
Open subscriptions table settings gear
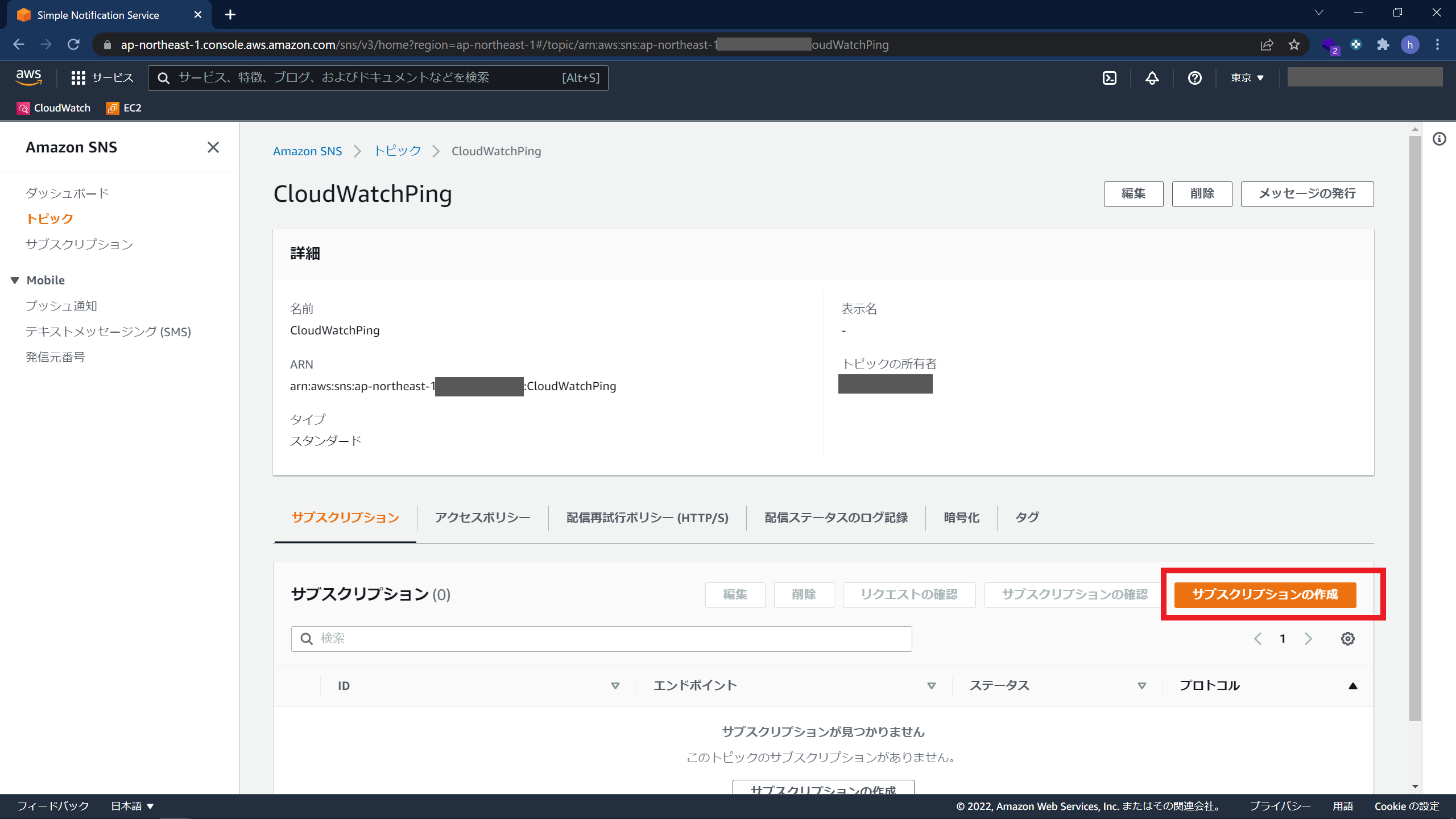tap(1347, 639)
